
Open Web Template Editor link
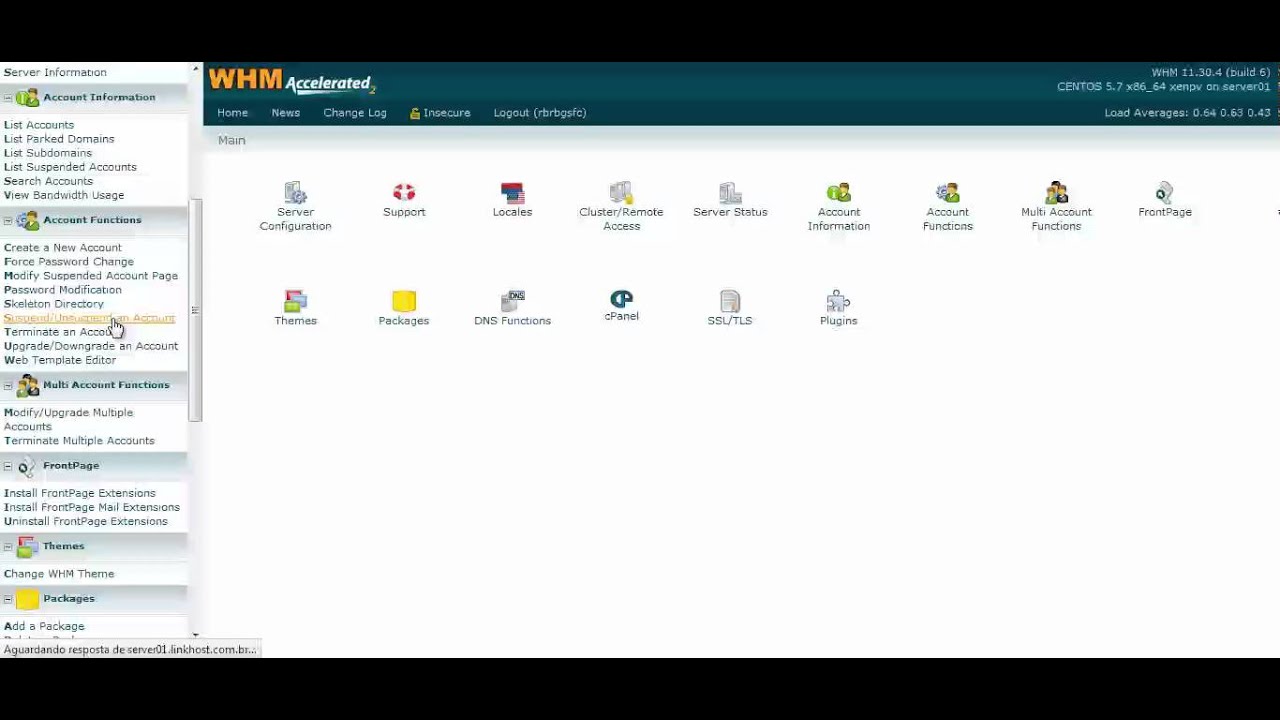[x=60, y=360]
